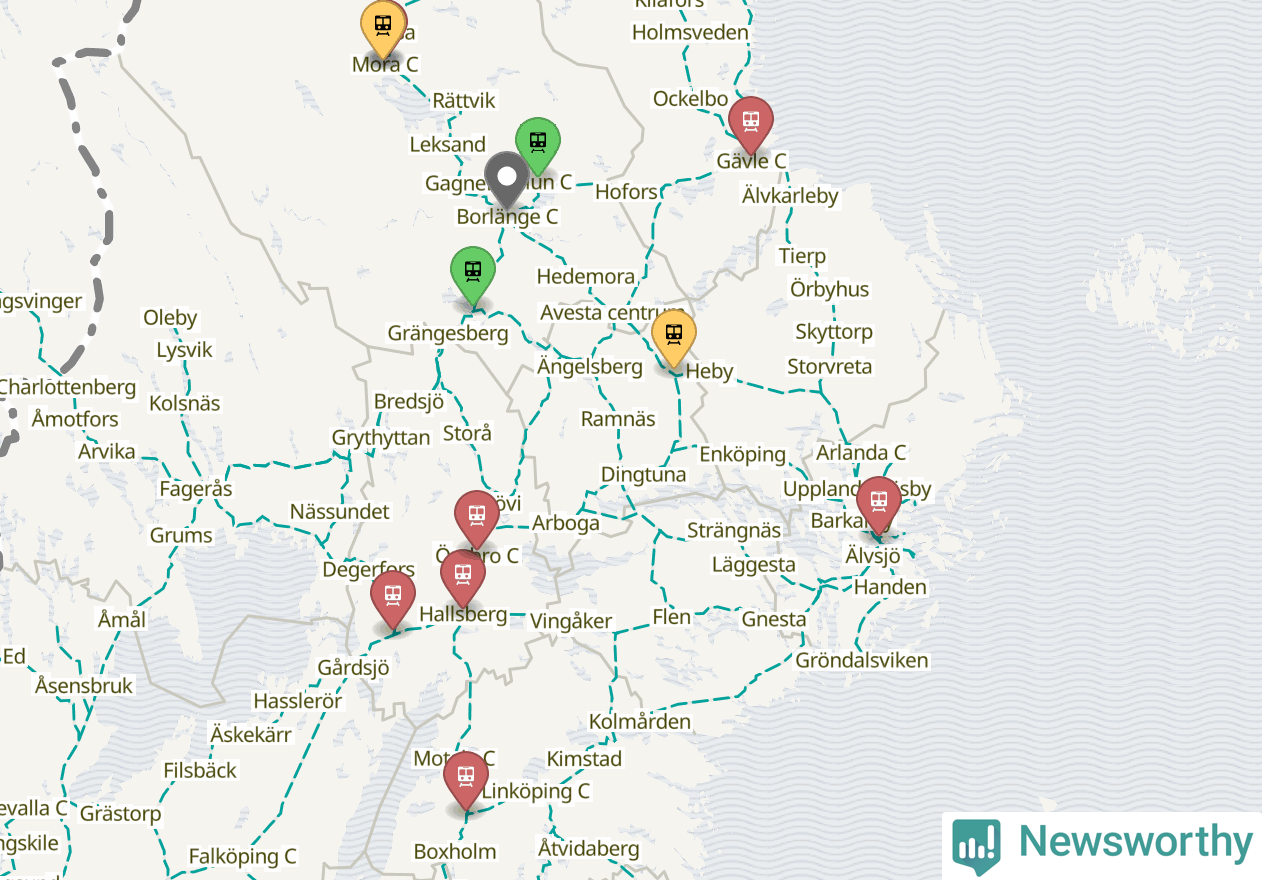
Task: Click the Gröndalsviken label
Action: click(861, 660)
